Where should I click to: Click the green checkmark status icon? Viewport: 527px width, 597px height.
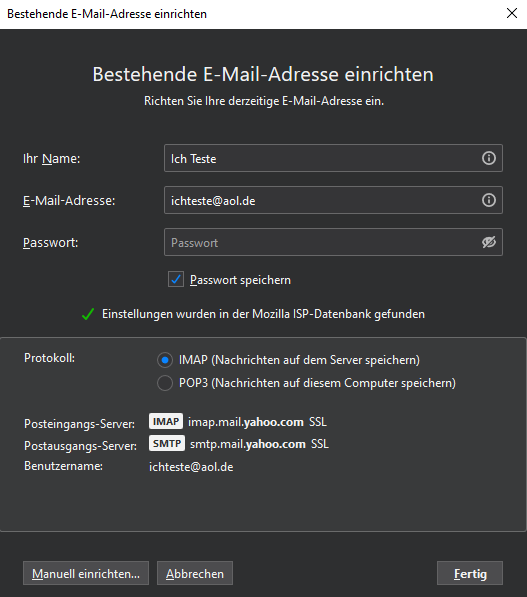[88, 314]
